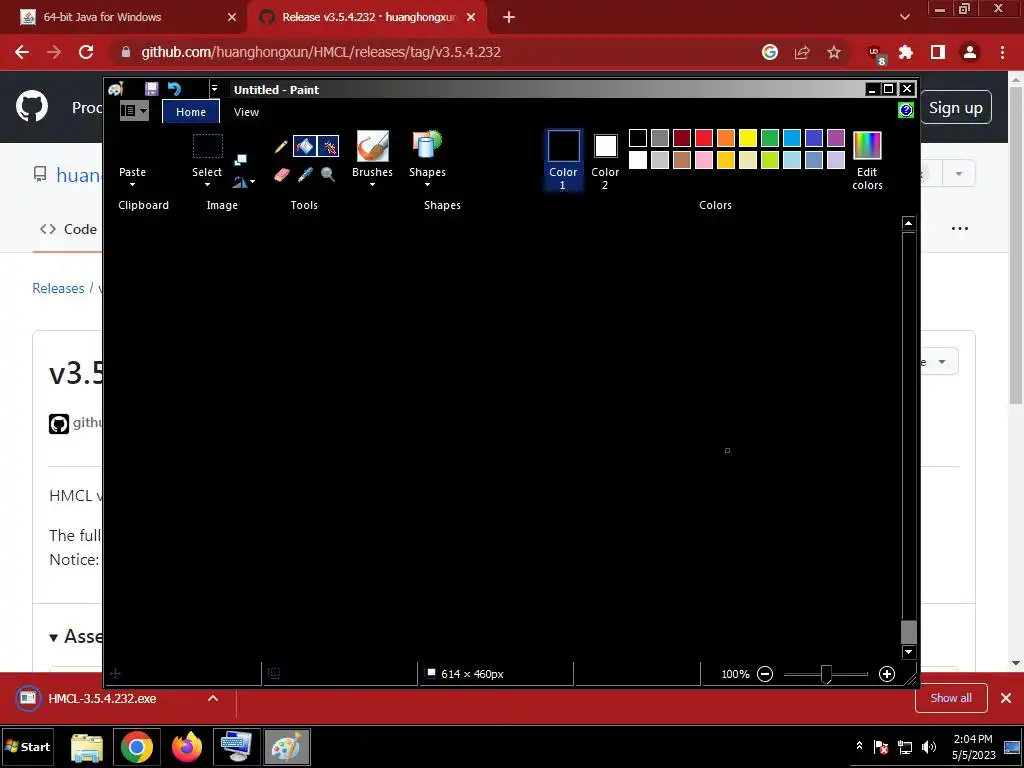Open the Brushes tool button
Image resolution: width=1024 pixels, height=768 pixels.
click(x=372, y=146)
